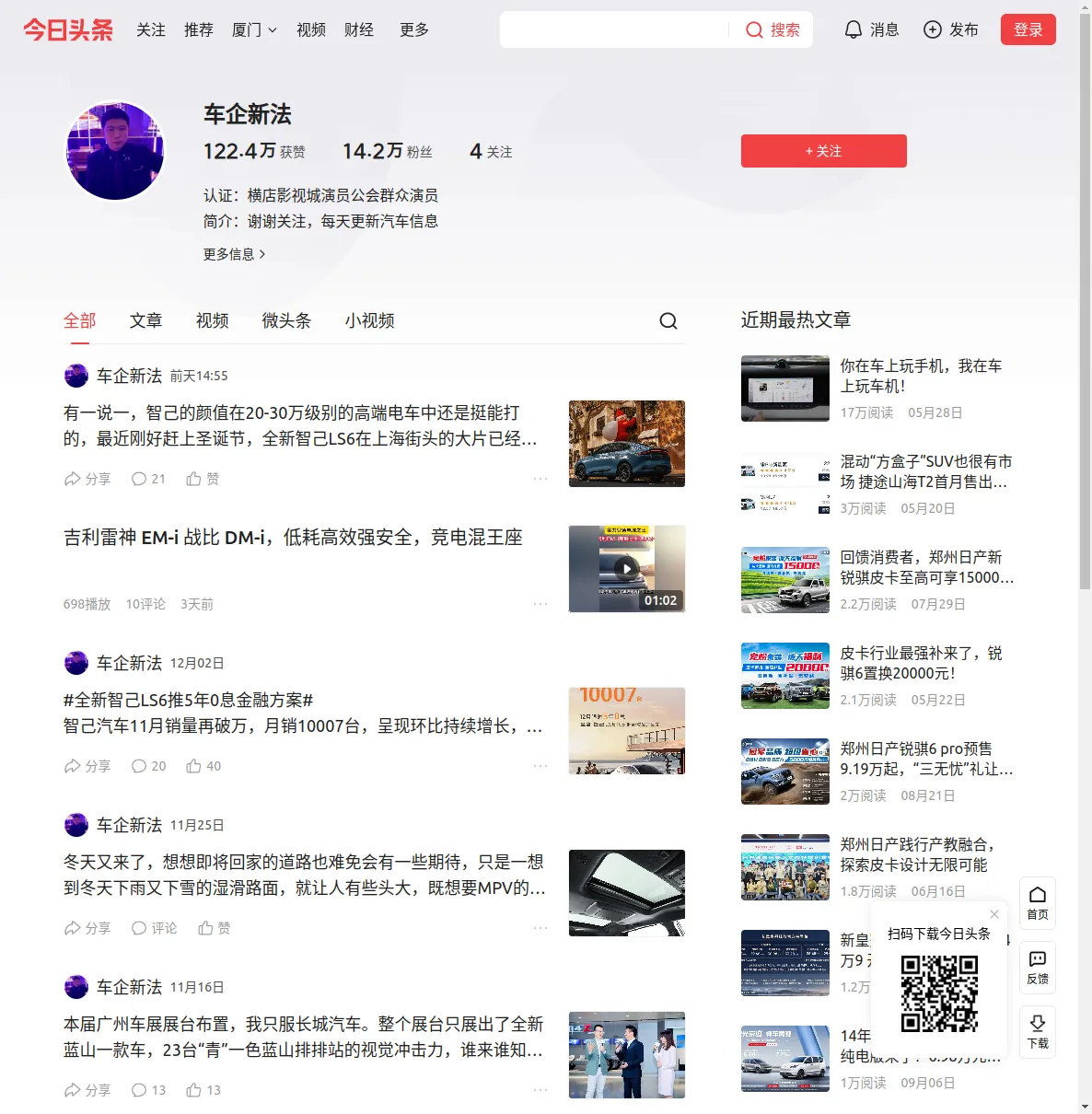
Task: Open more options for 智己颜值 post
Action: click(x=540, y=479)
